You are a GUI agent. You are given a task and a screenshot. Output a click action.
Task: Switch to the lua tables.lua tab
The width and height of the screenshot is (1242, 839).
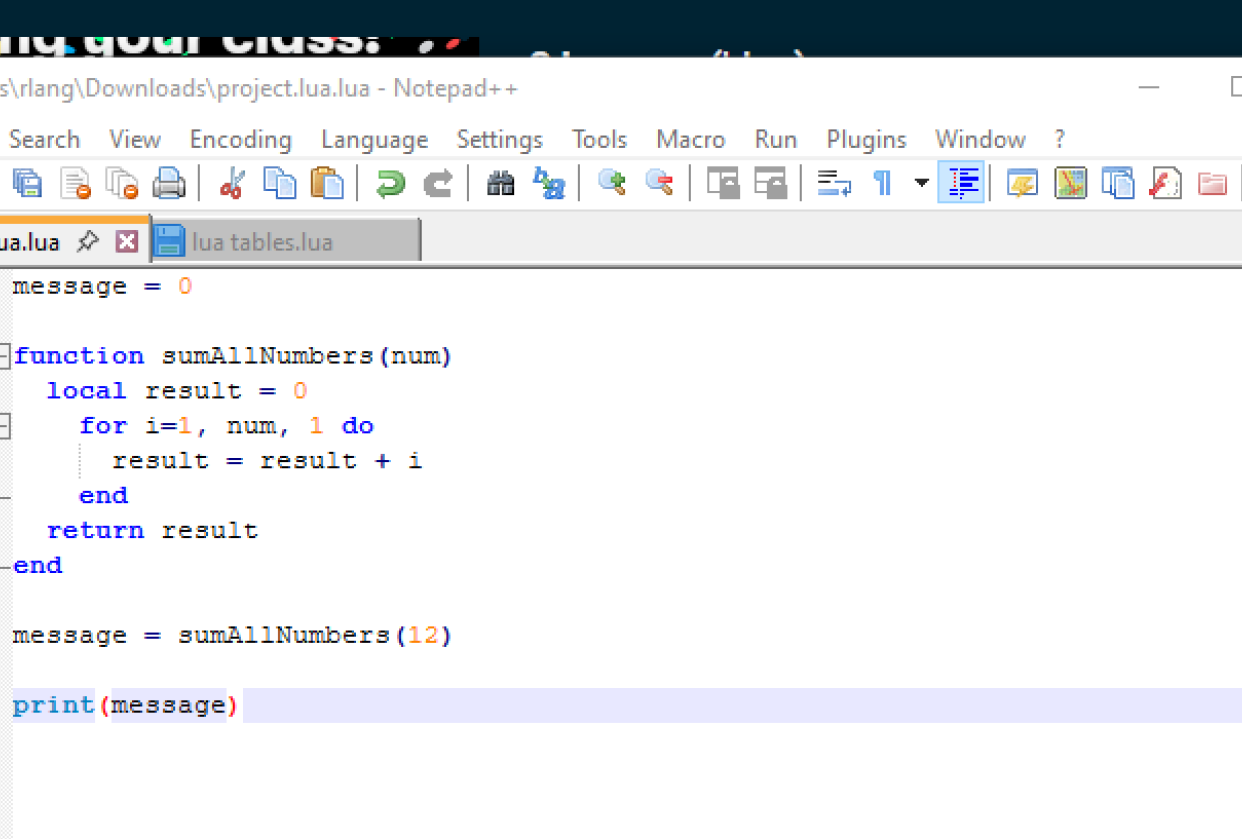click(x=262, y=242)
